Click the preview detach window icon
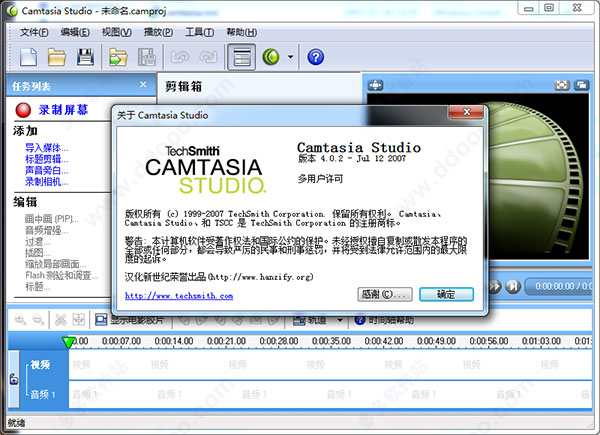The width and height of the screenshot is (600, 435). pyautogui.click(x=582, y=85)
